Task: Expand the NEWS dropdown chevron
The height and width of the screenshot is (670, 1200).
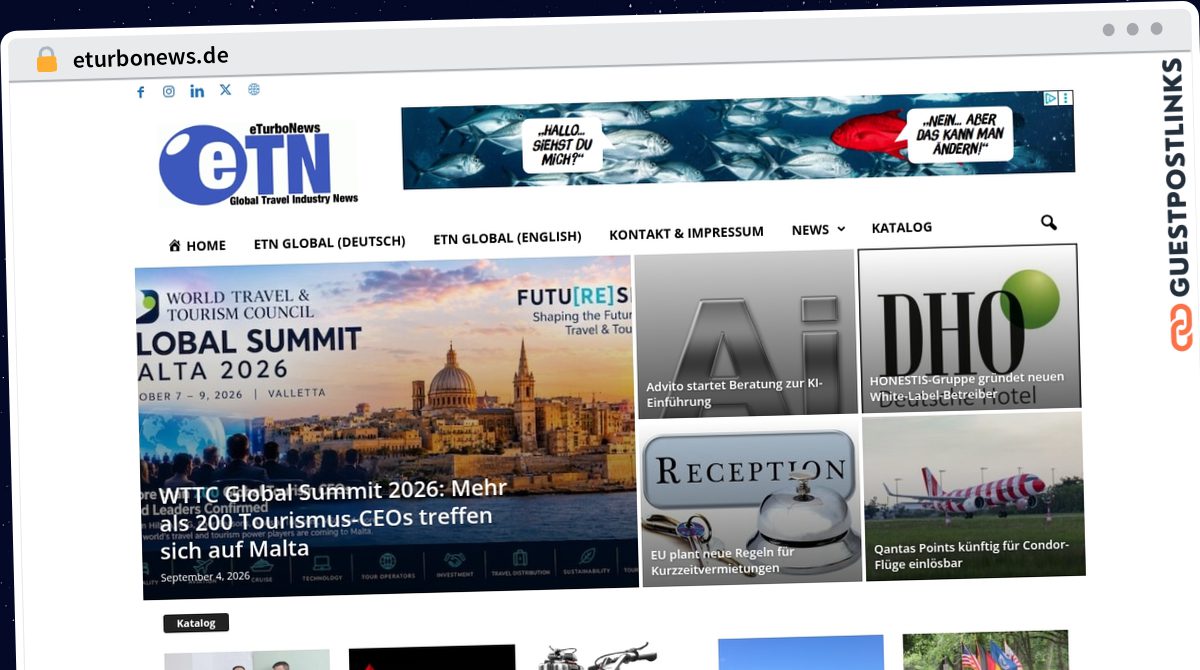Action: point(841,229)
